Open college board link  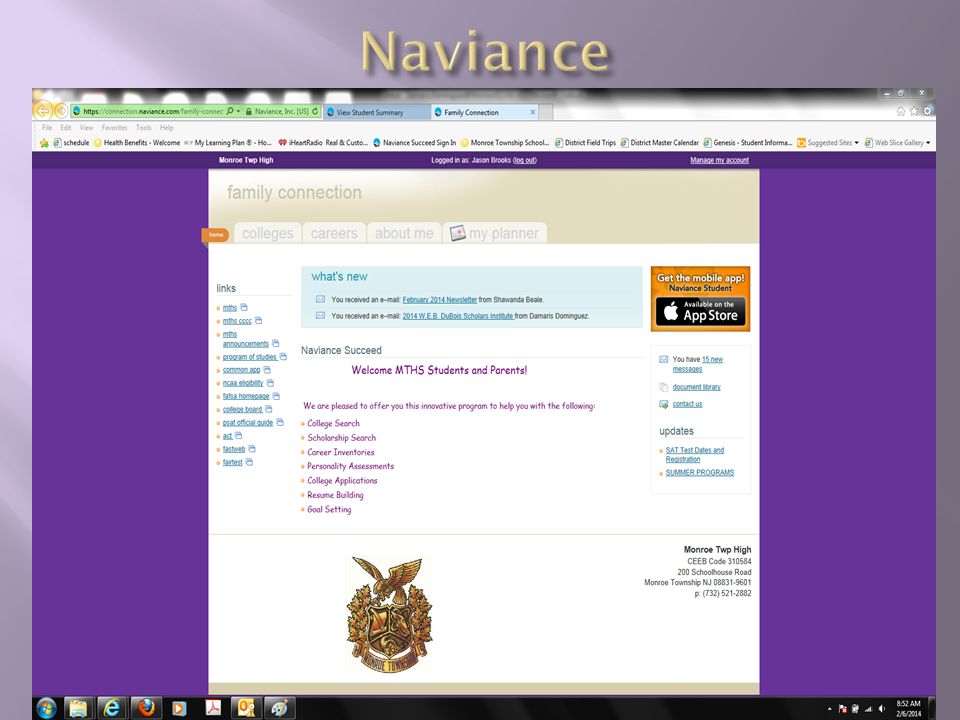242,410
